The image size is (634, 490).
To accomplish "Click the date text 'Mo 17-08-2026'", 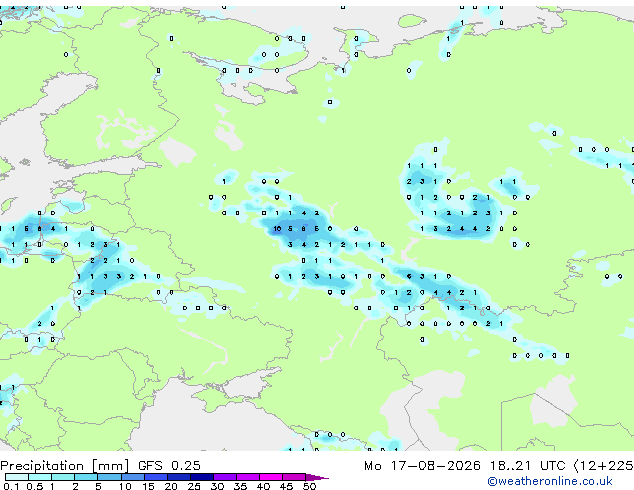I will [422, 466].
